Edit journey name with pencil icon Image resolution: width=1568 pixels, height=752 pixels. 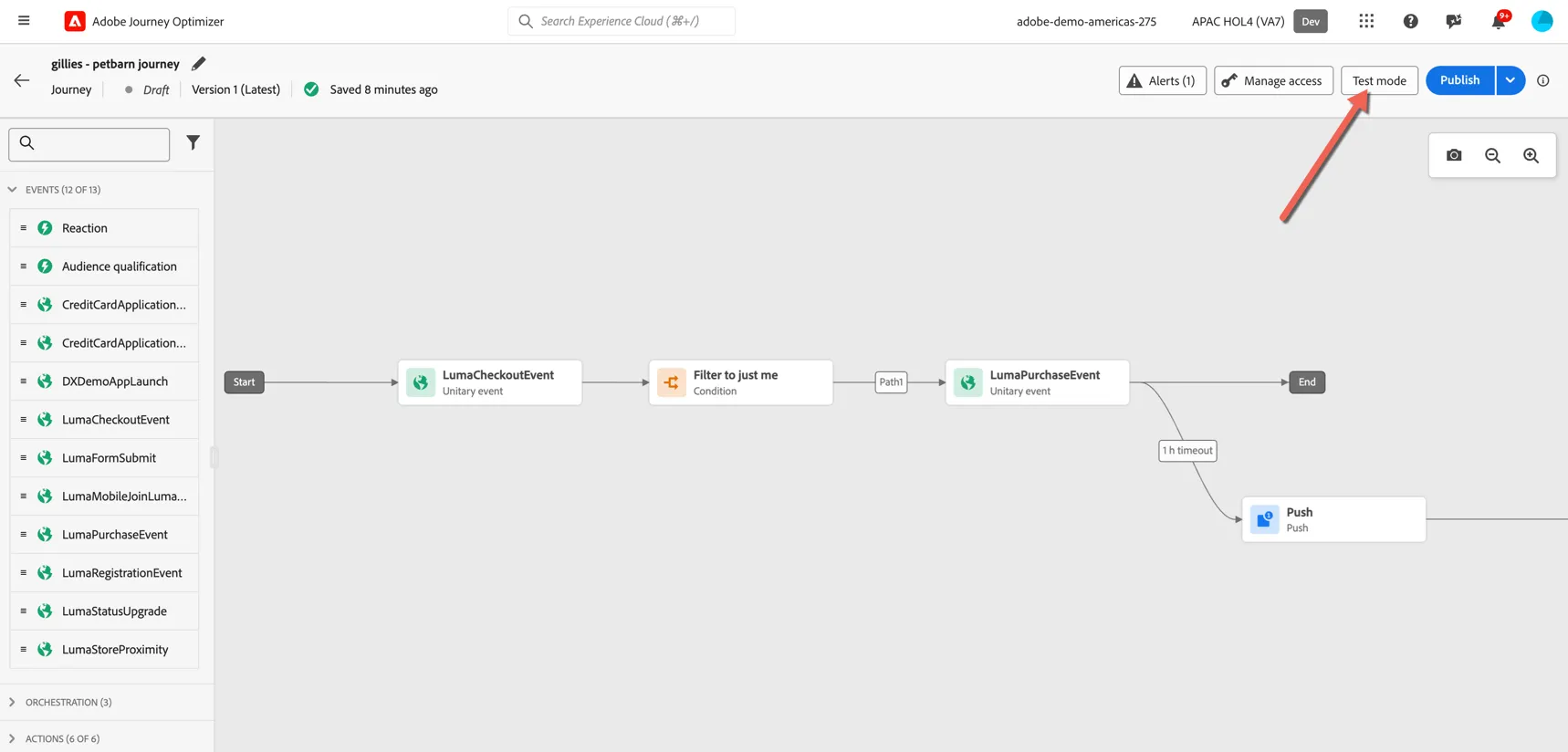coord(198,63)
